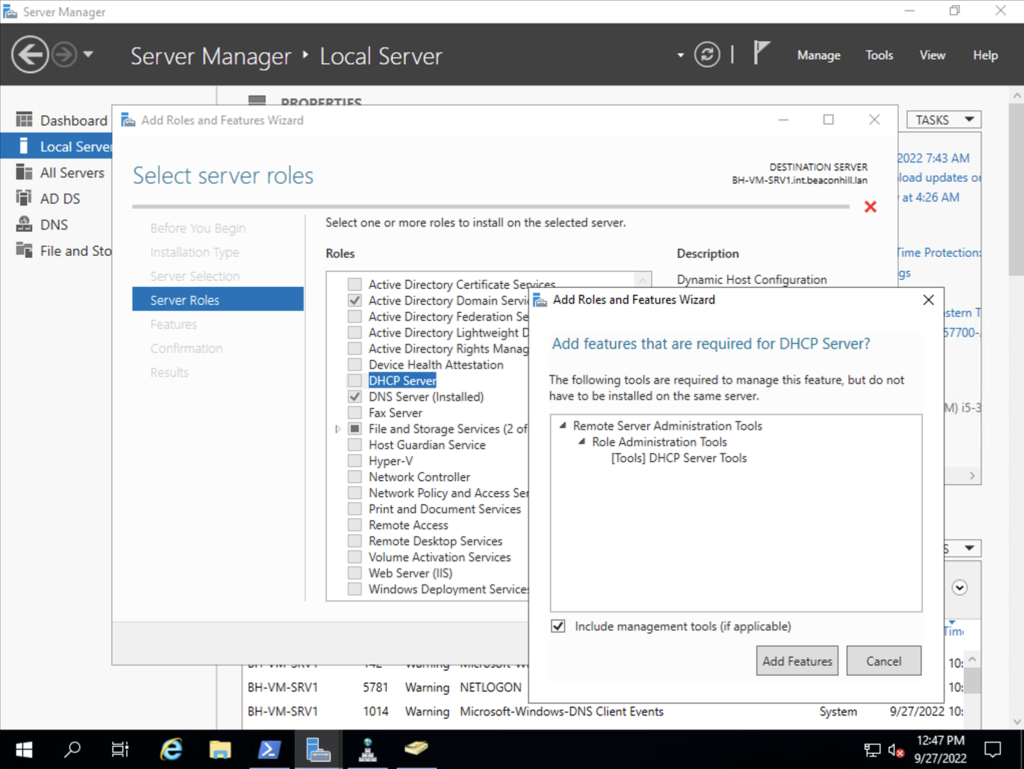Close the Add features required dialog
The image size is (1024, 769).
[928, 300]
